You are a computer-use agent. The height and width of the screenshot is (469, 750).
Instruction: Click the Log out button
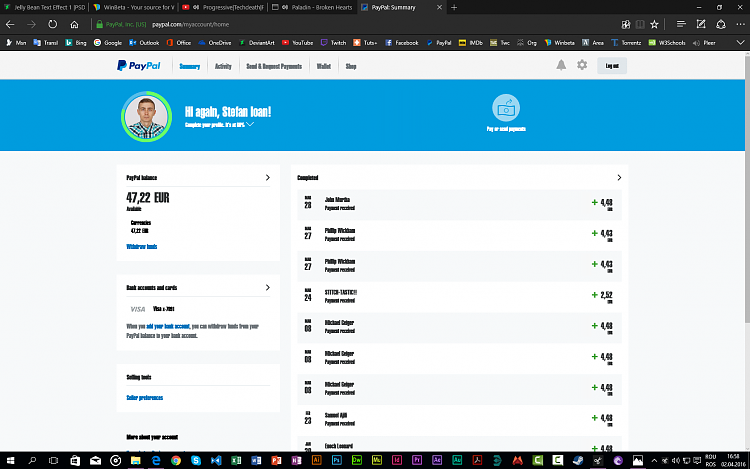[612, 65]
